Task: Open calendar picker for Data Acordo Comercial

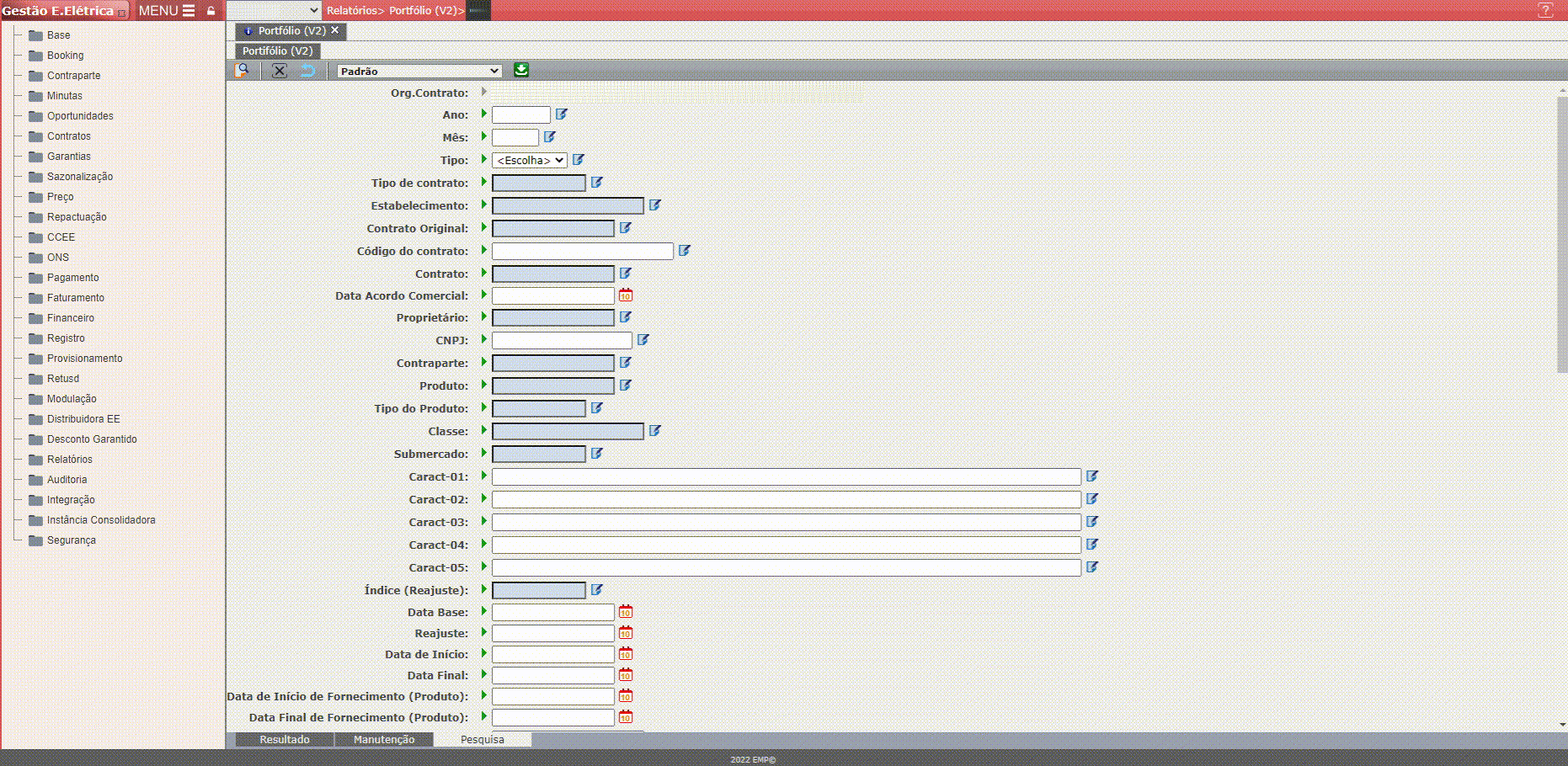Action: [626, 295]
